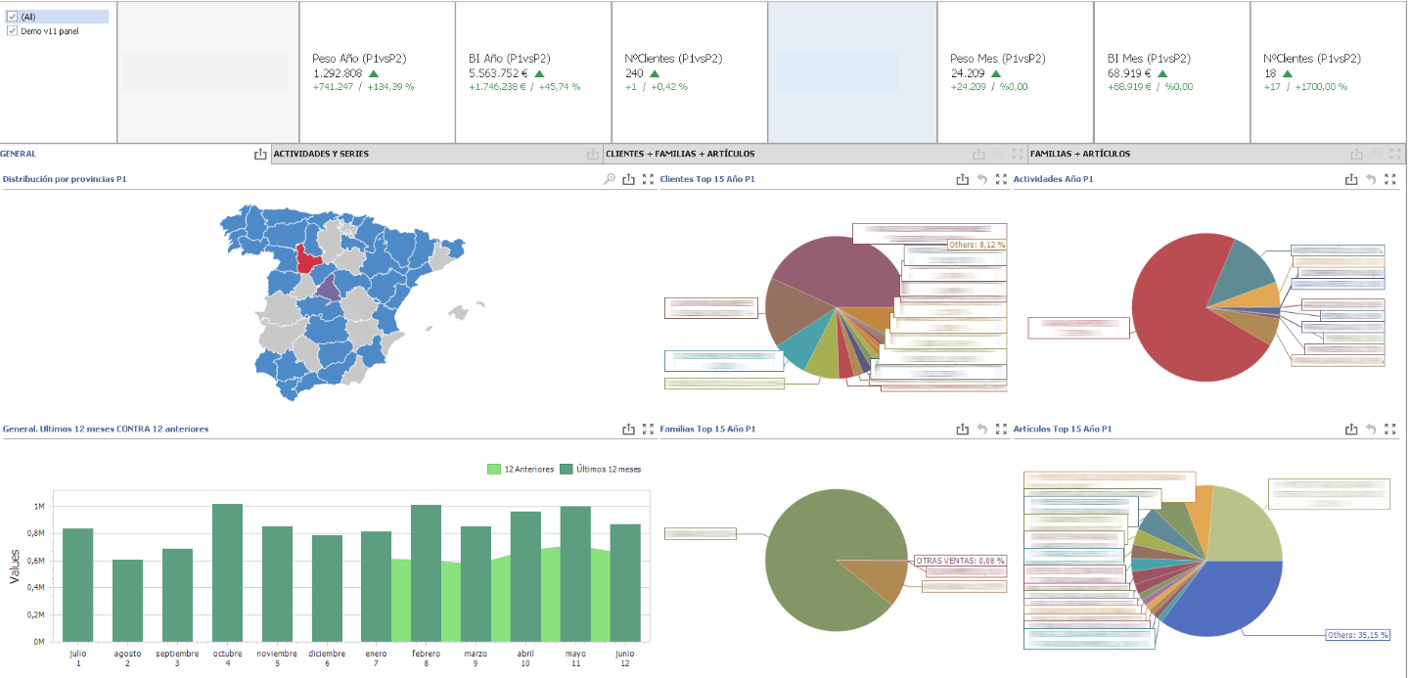The image size is (1408, 678).
Task: Undo drill on Actividades Año P1 chart
Action: (1370, 179)
